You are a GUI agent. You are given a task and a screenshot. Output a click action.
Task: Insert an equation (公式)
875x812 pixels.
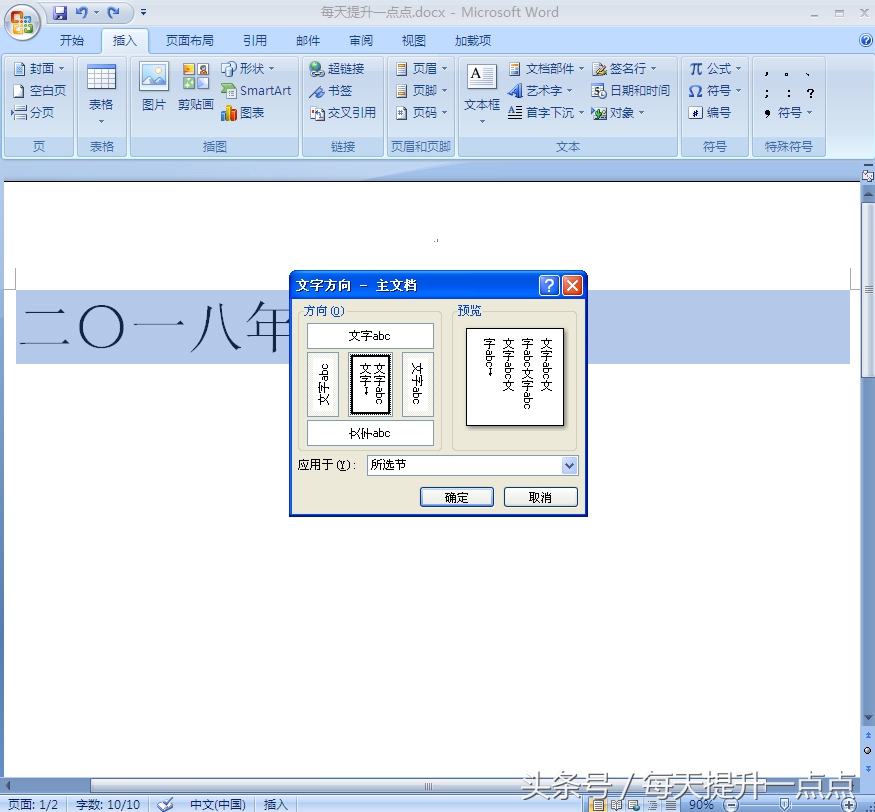click(x=715, y=69)
